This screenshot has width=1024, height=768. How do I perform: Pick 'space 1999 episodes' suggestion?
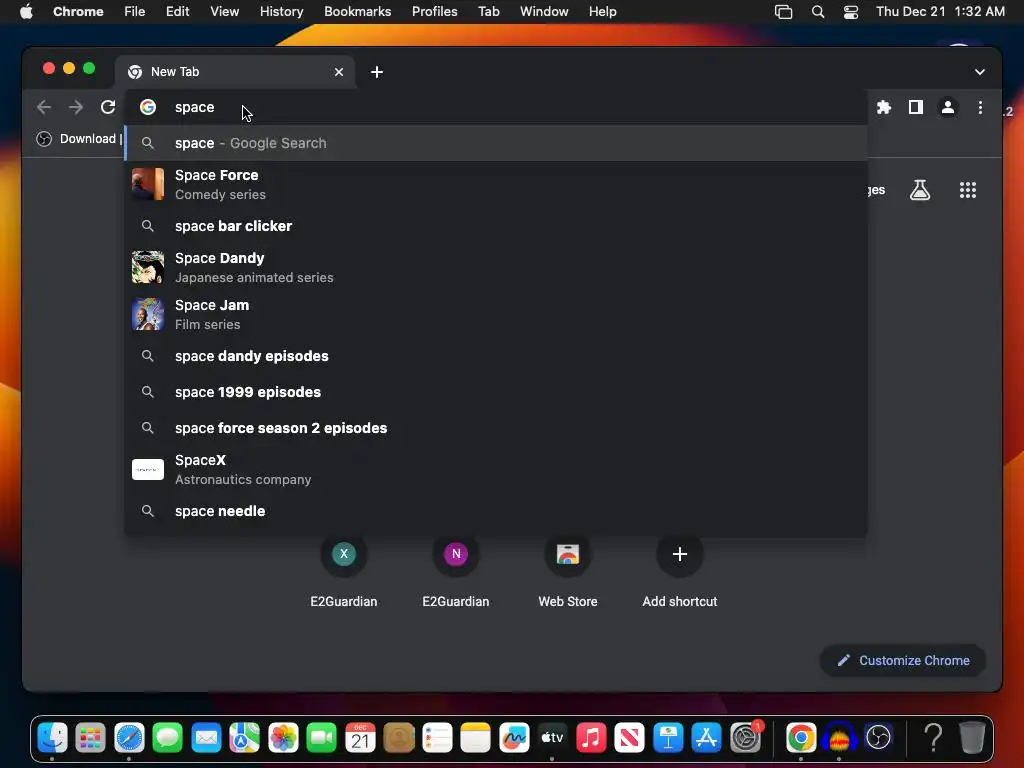click(x=496, y=392)
